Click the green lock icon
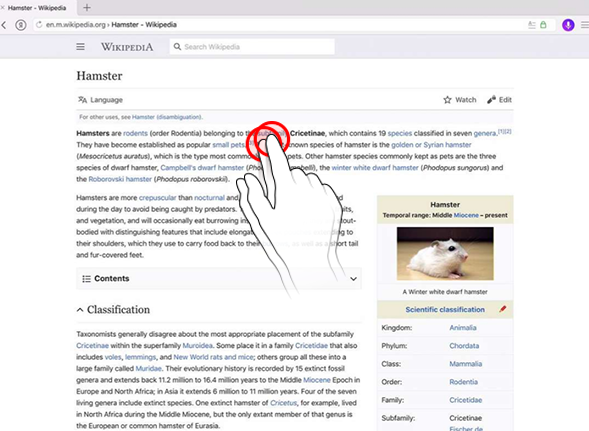This screenshot has height=431, width=589. point(543,25)
